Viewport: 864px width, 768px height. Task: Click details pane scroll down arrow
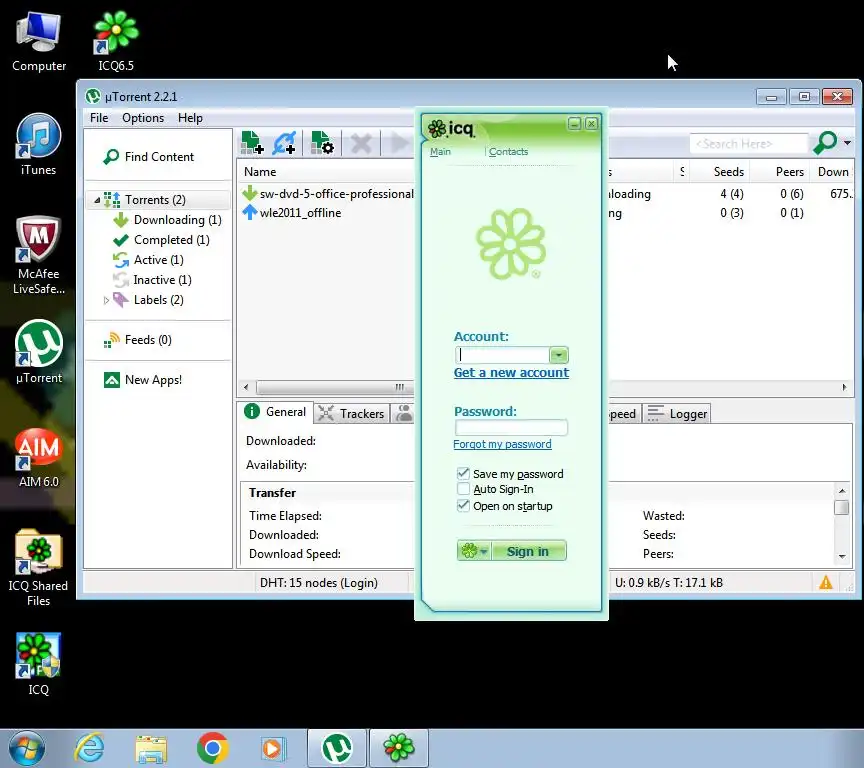[x=842, y=556]
